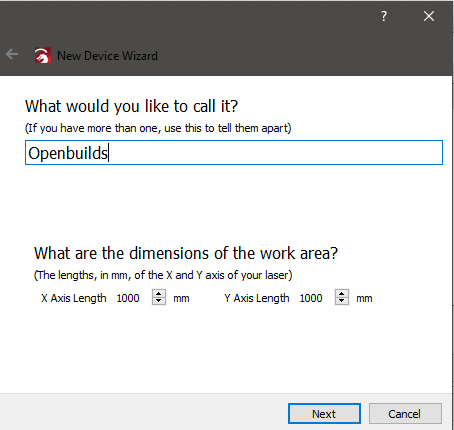Increase Y Axis Length with the up arrow

[x=342, y=293]
